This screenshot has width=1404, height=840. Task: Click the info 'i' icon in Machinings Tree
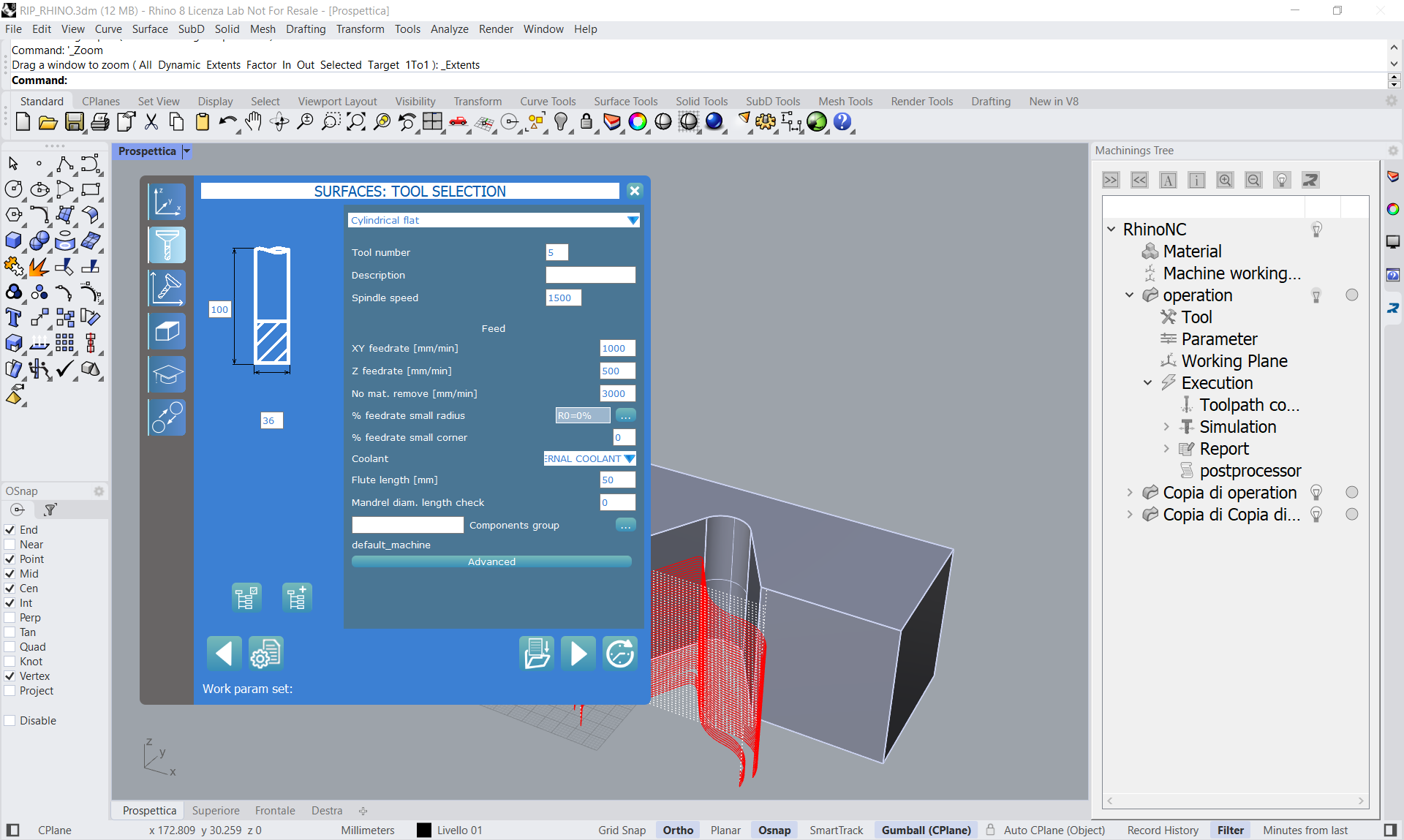(x=1196, y=180)
